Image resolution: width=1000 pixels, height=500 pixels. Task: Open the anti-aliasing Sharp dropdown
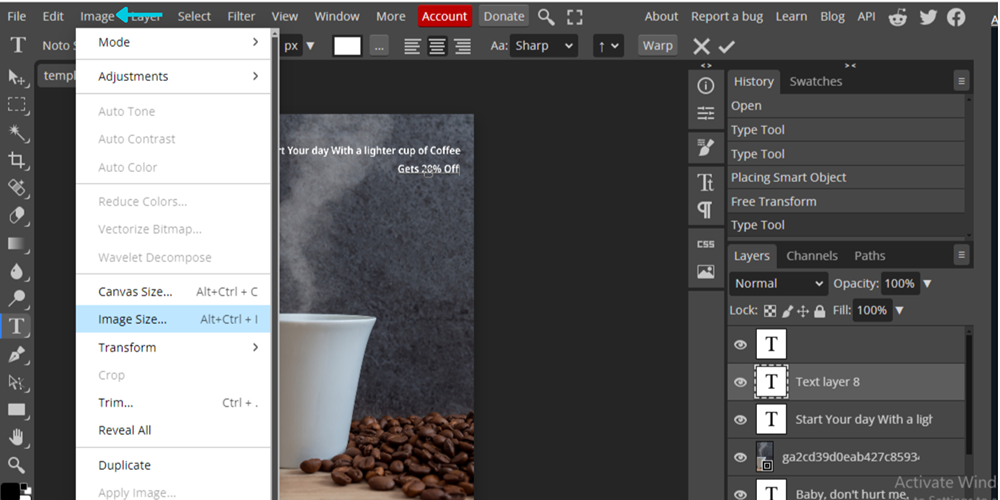tap(543, 46)
